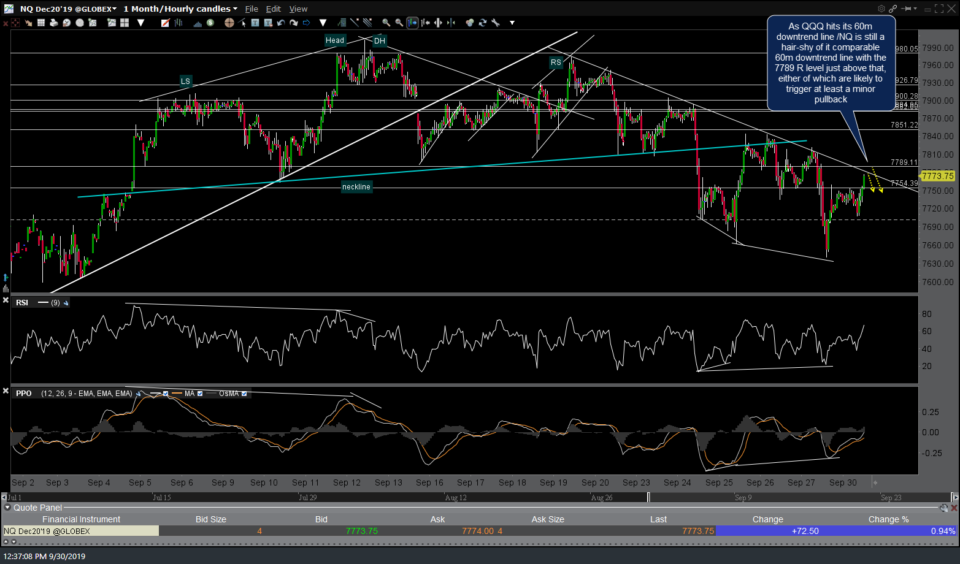Click the left arrow of time scrollbar
960x564 pixels.
point(4,497)
